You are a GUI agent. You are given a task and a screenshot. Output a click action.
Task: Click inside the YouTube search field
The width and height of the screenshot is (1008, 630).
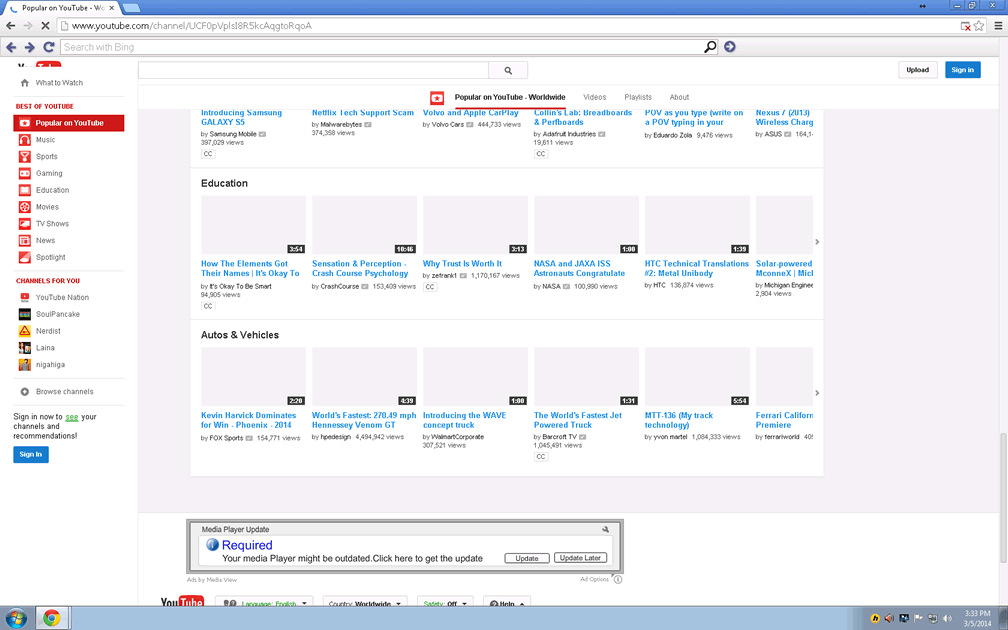(x=313, y=70)
